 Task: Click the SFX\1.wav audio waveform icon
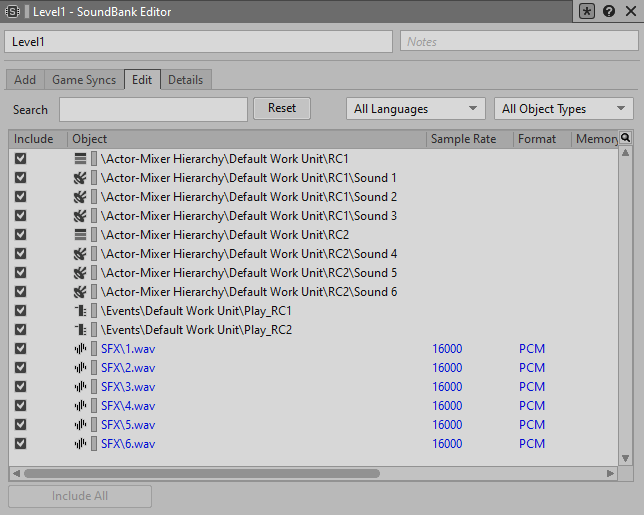(x=81, y=349)
